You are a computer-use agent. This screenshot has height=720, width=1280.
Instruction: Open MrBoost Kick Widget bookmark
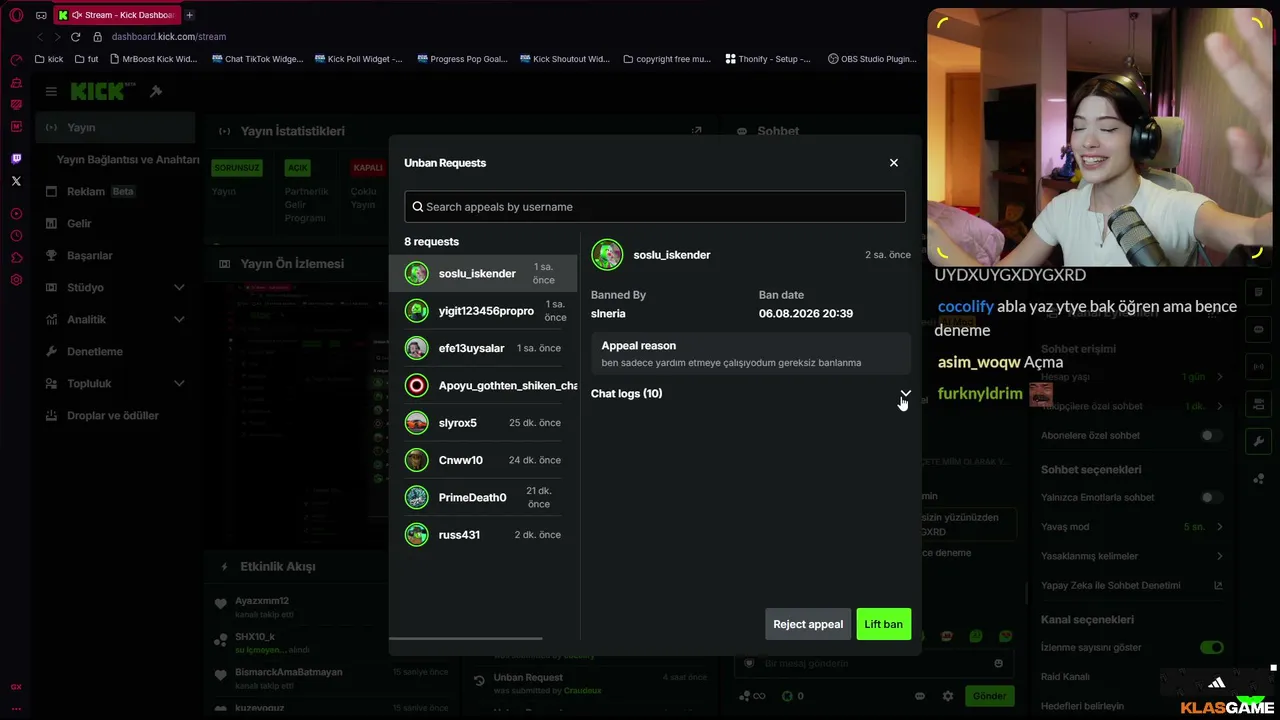click(x=153, y=59)
